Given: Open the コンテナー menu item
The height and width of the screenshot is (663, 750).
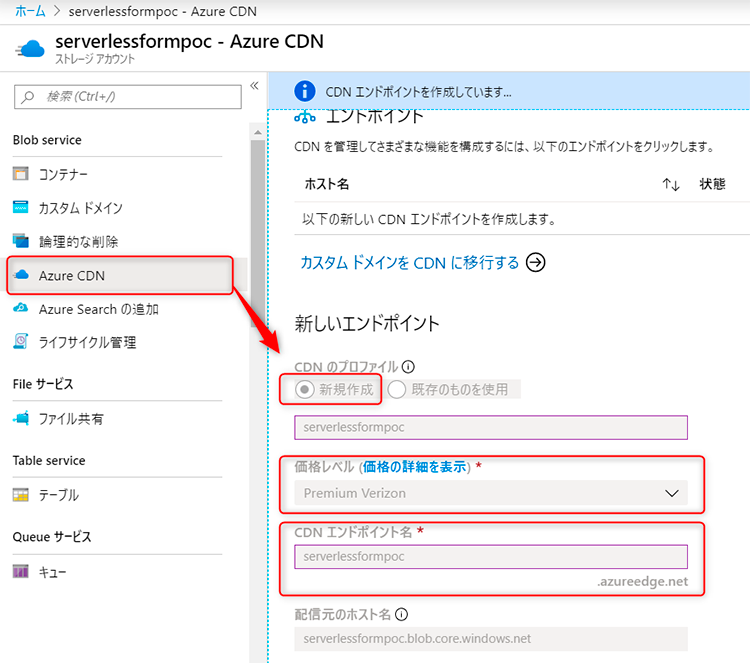Looking at the screenshot, I should click(63, 174).
